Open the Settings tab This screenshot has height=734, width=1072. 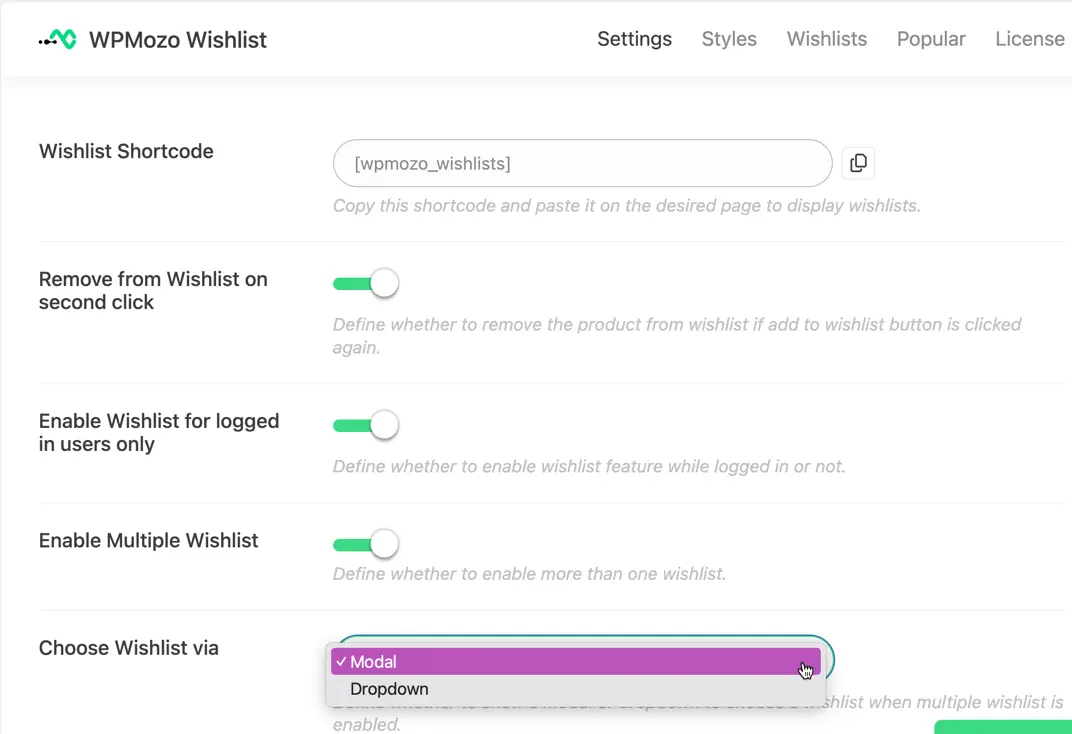point(634,39)
